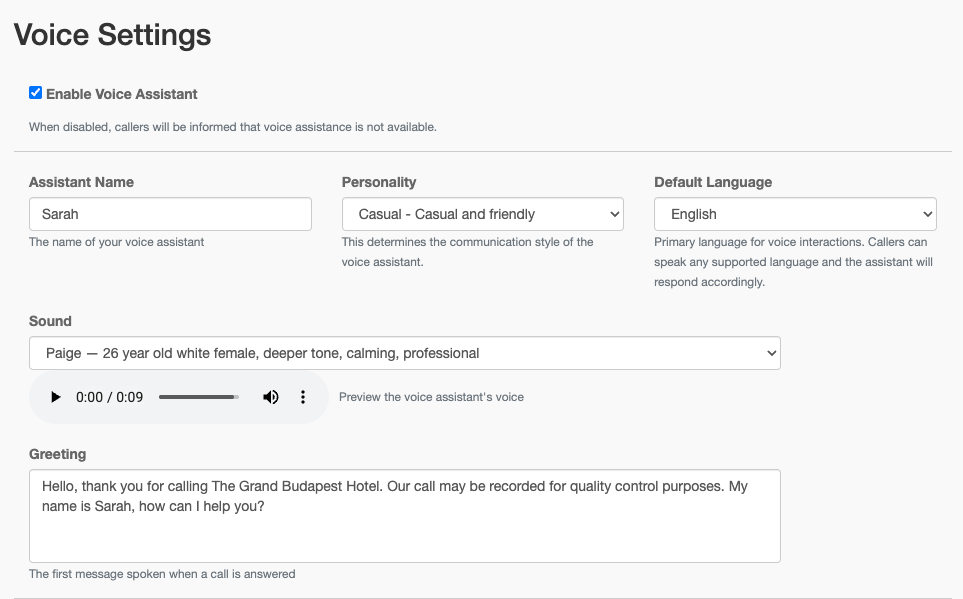The height and width of the screenshot is (599, 963).
Task: Open the Personality dropdown
Action: tap(482, 214)
